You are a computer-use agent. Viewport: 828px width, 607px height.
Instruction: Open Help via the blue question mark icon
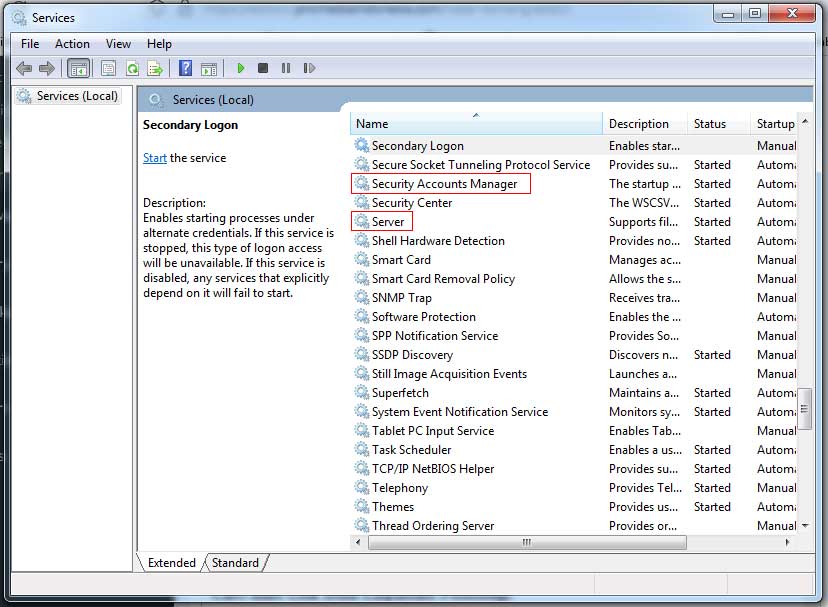coord(185,69)
